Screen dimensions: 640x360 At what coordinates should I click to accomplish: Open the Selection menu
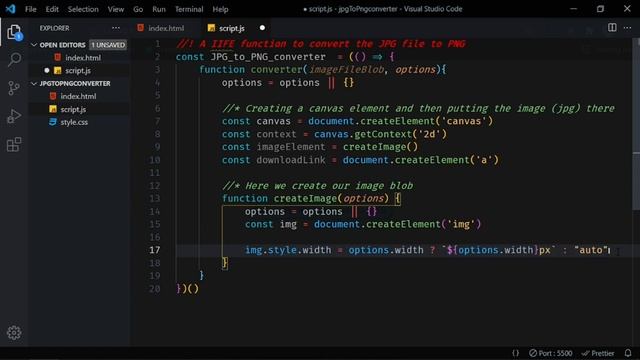click(x=83, y=9)
